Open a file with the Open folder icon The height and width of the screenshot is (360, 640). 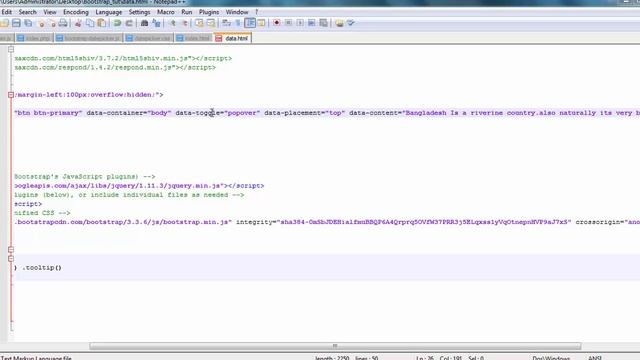tap(4, 23)
